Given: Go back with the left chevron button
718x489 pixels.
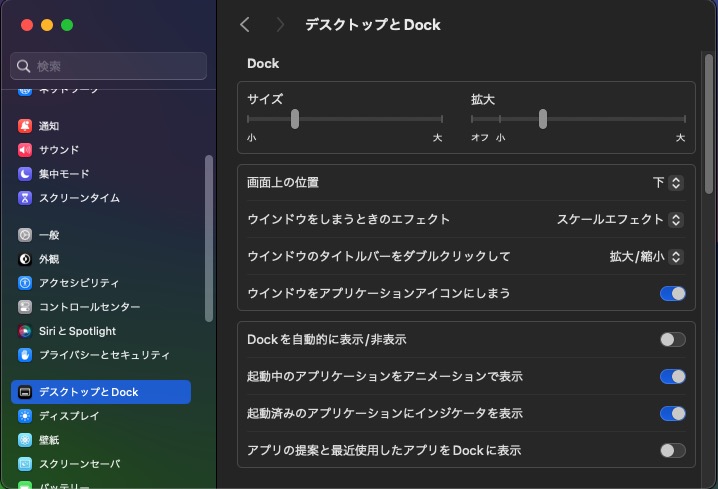Looking at the screenshot, I should [x=245, y=25].
